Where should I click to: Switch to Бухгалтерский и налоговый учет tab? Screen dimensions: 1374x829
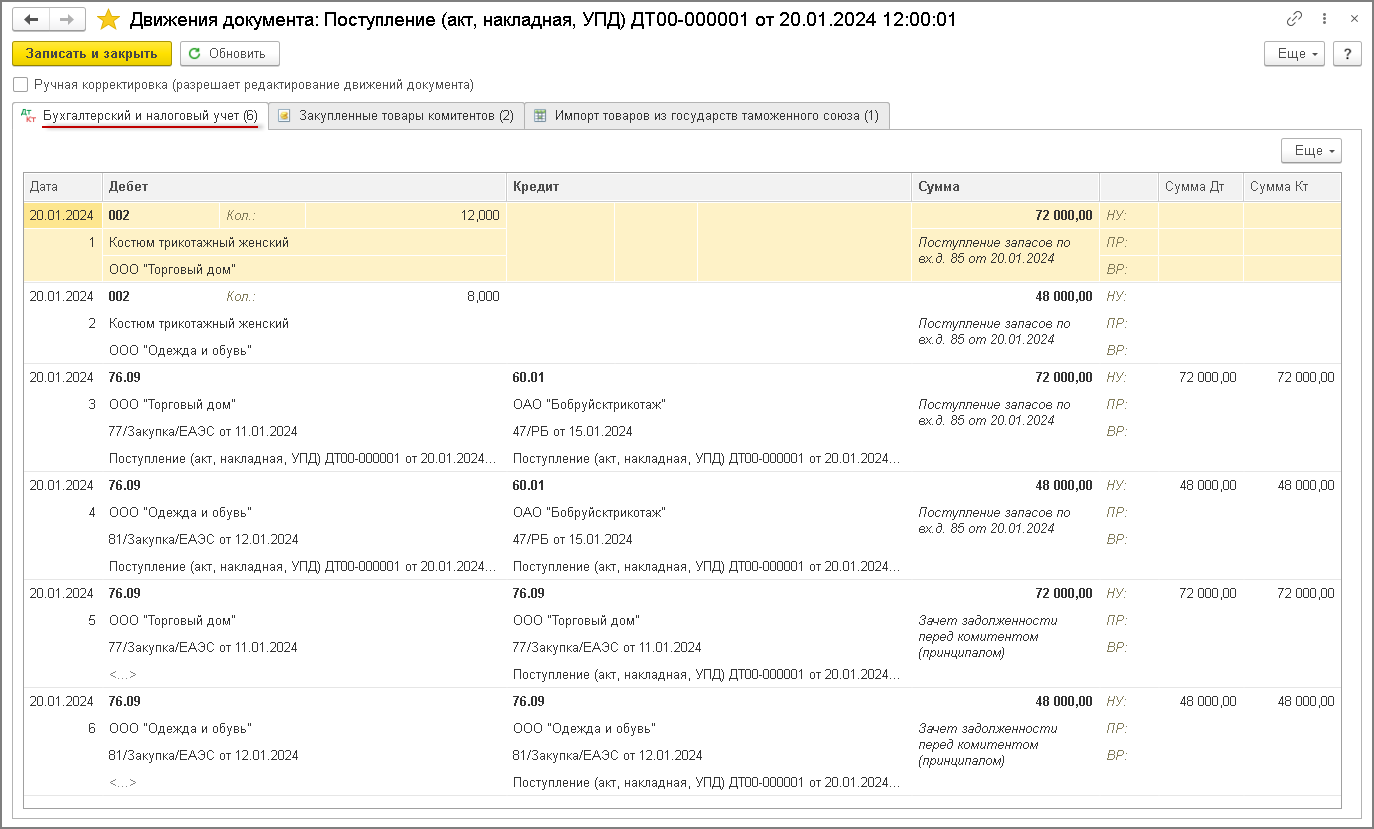140,116
